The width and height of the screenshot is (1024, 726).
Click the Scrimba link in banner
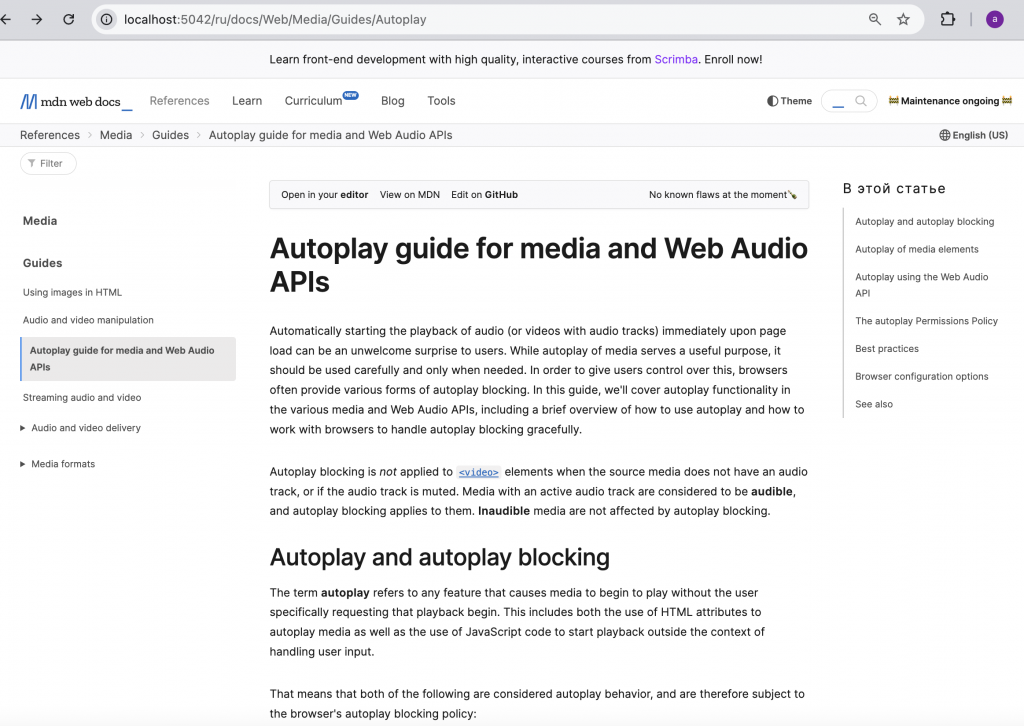(677, 60)
